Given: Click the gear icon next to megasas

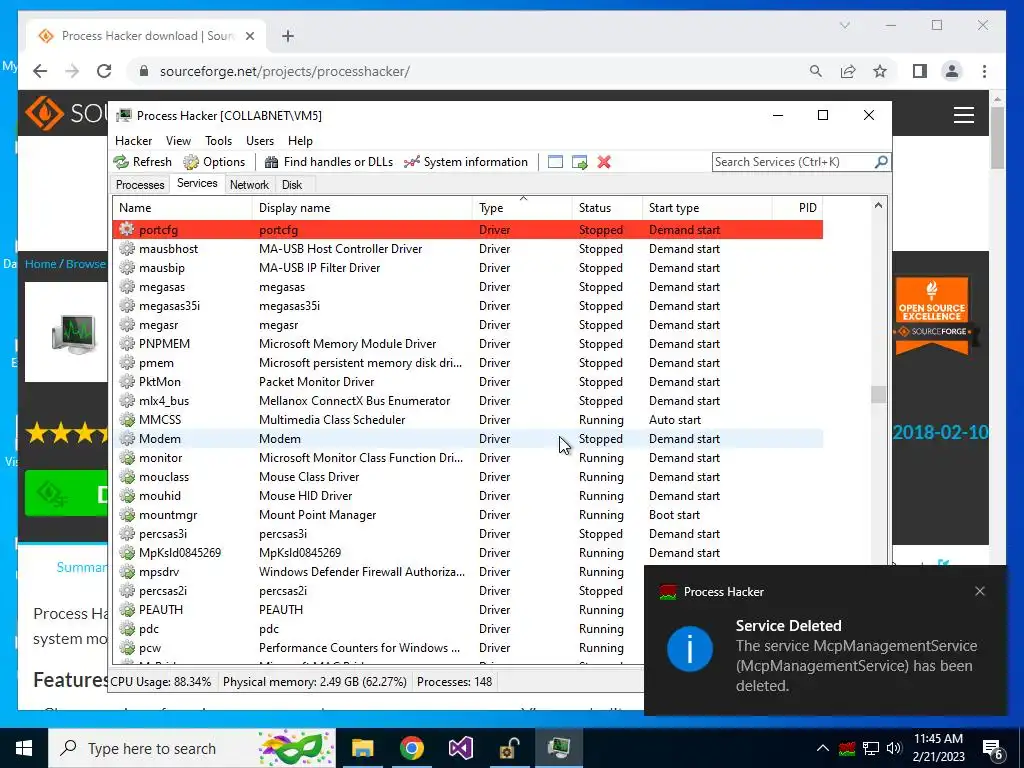Looking at the screenshot, I should click(x=127, y=287).
